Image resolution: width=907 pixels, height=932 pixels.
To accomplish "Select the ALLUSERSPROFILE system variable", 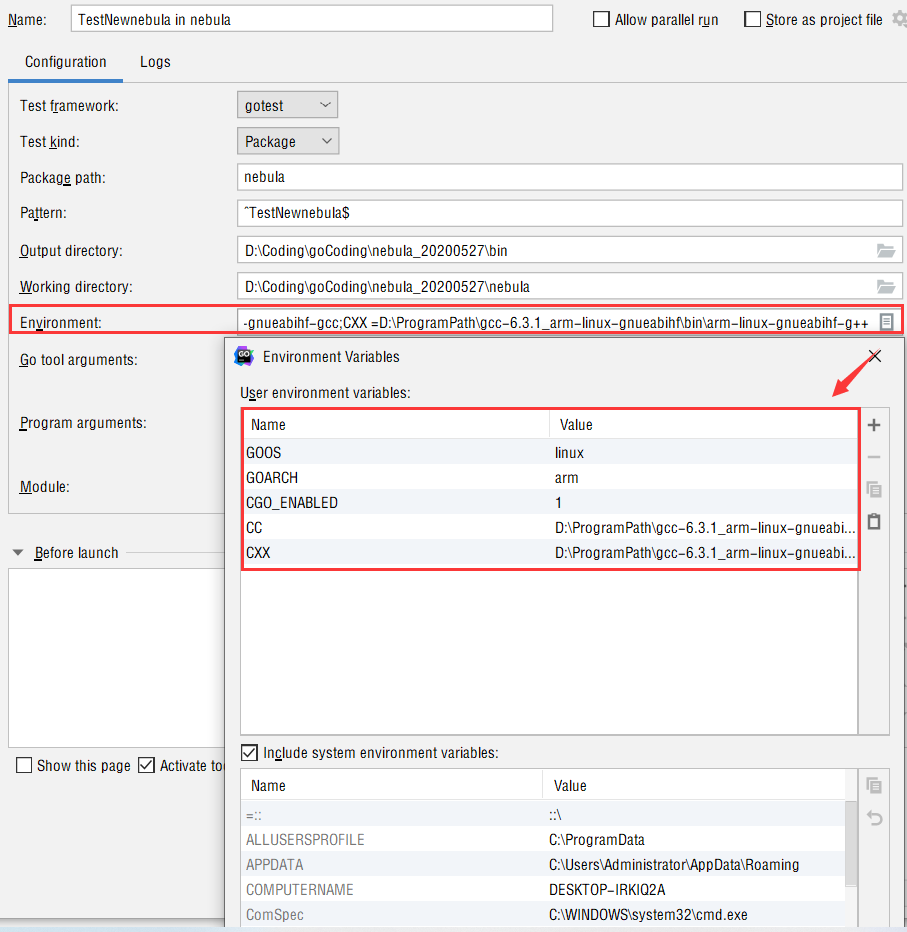I will pyautogui.click(x=543, y=839).
